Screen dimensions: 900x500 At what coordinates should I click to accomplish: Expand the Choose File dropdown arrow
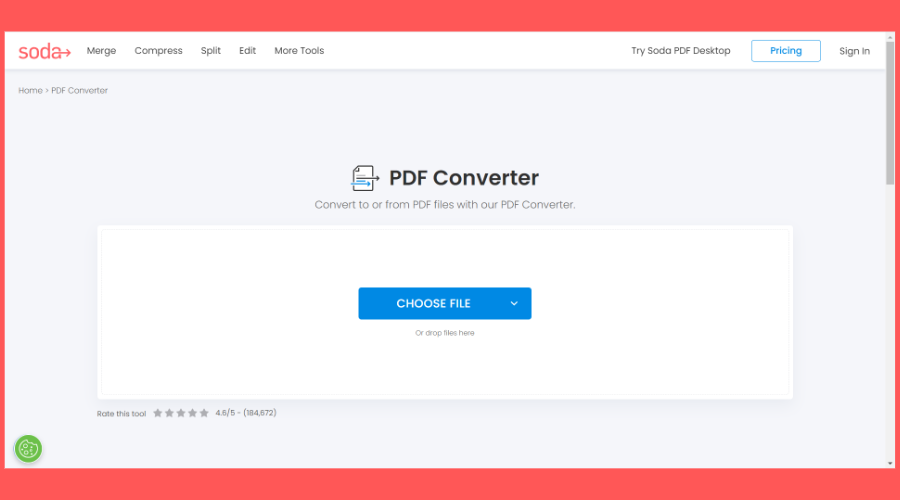pyautogui.click(x=514, y=303)
